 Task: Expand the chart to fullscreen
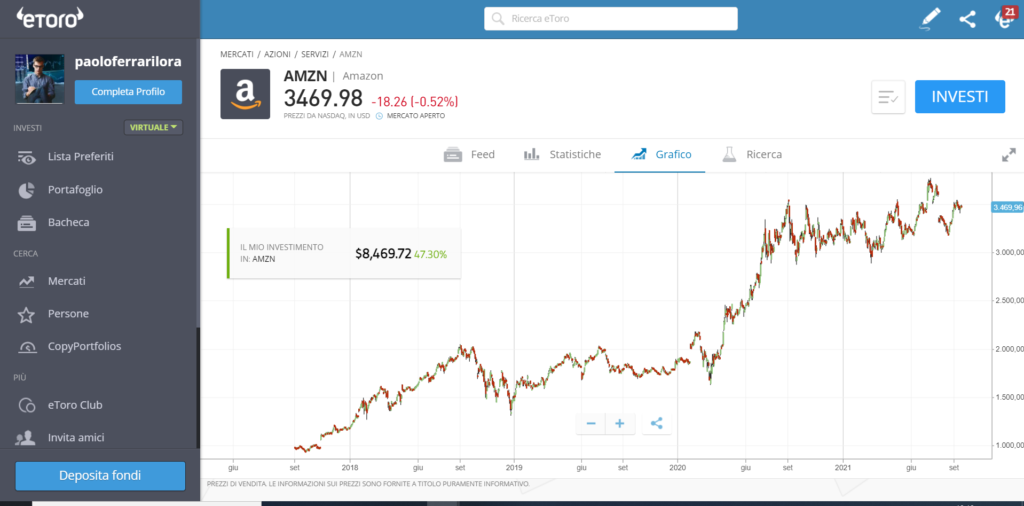[1009, 155]
